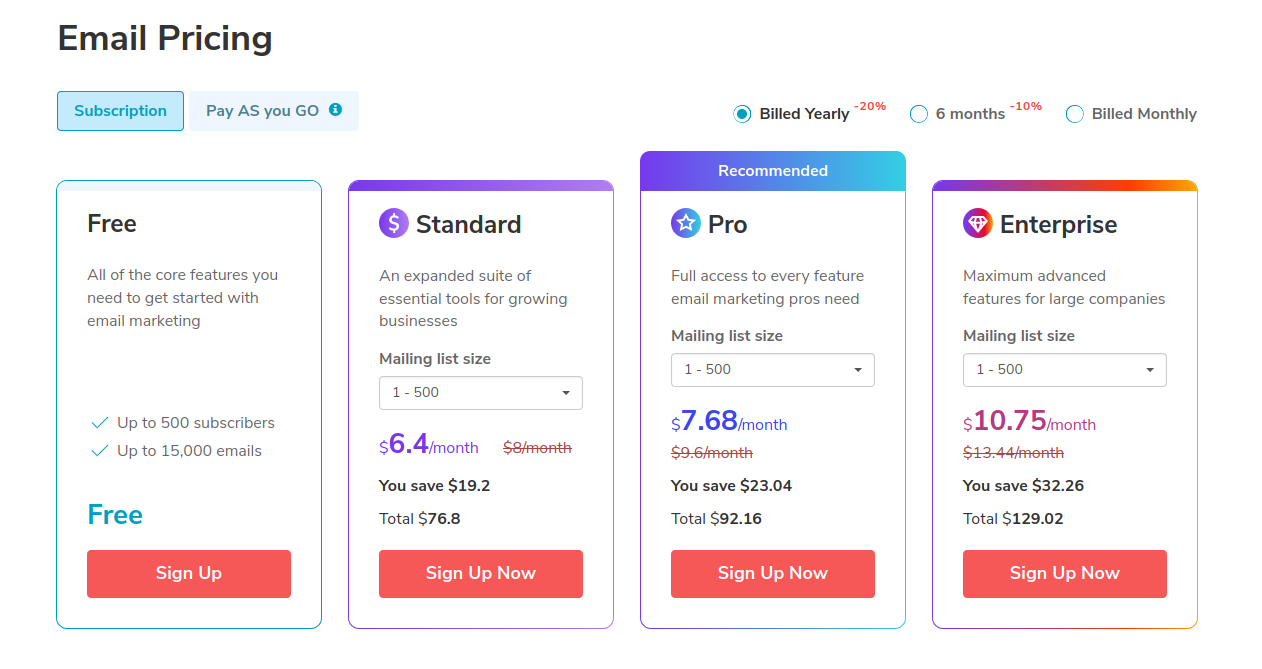Click the checkmark next to Up to 15,000 emails
The image size is (1262, 669).
(100, 451)
